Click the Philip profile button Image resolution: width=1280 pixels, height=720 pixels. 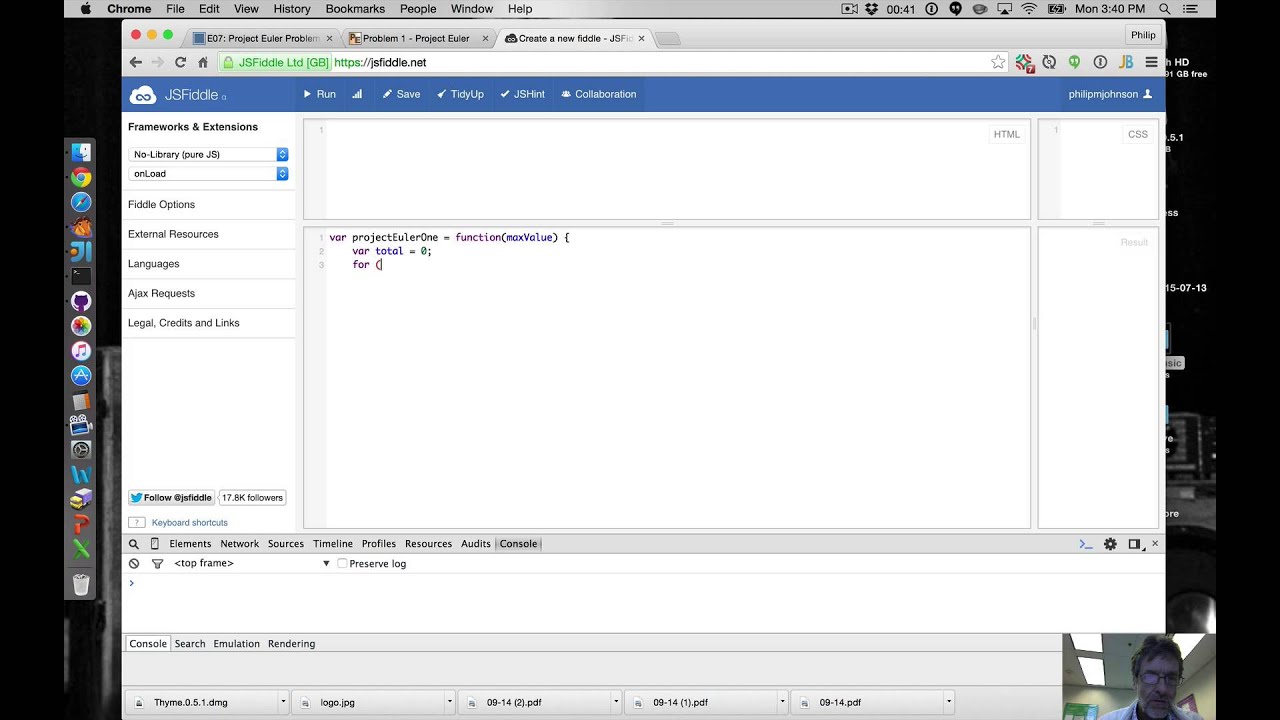(x=1143, y=35)
